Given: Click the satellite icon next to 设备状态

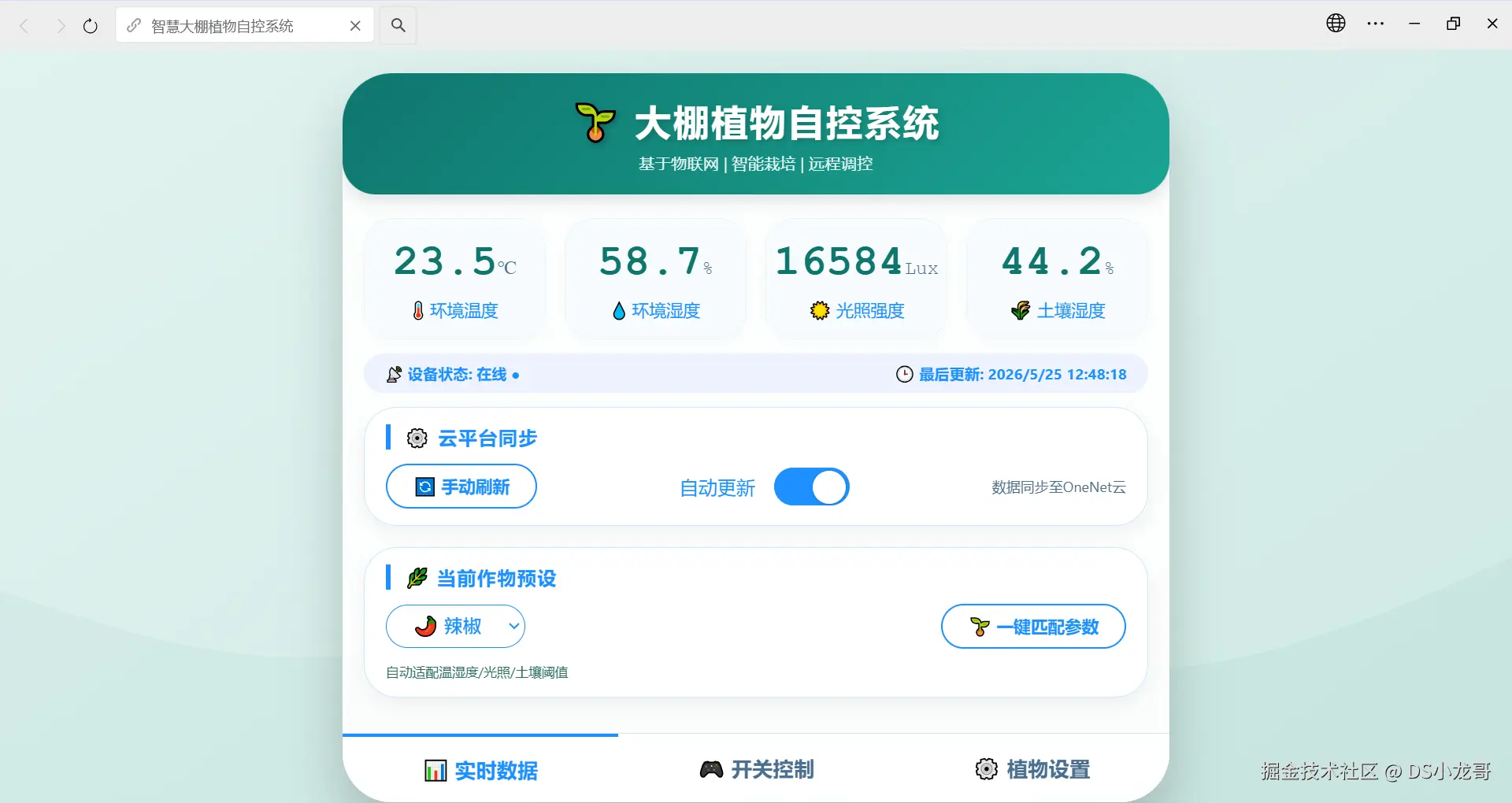Looking at the screenshot, I should (x=395, y=375).
